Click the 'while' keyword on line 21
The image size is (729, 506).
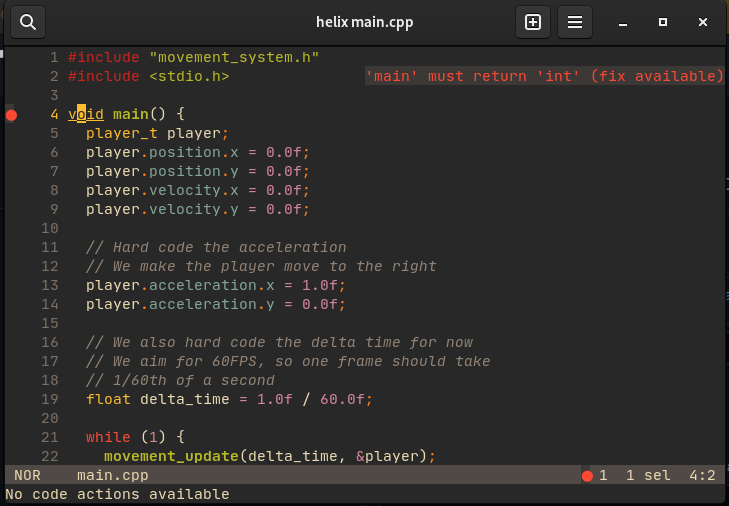108,437
